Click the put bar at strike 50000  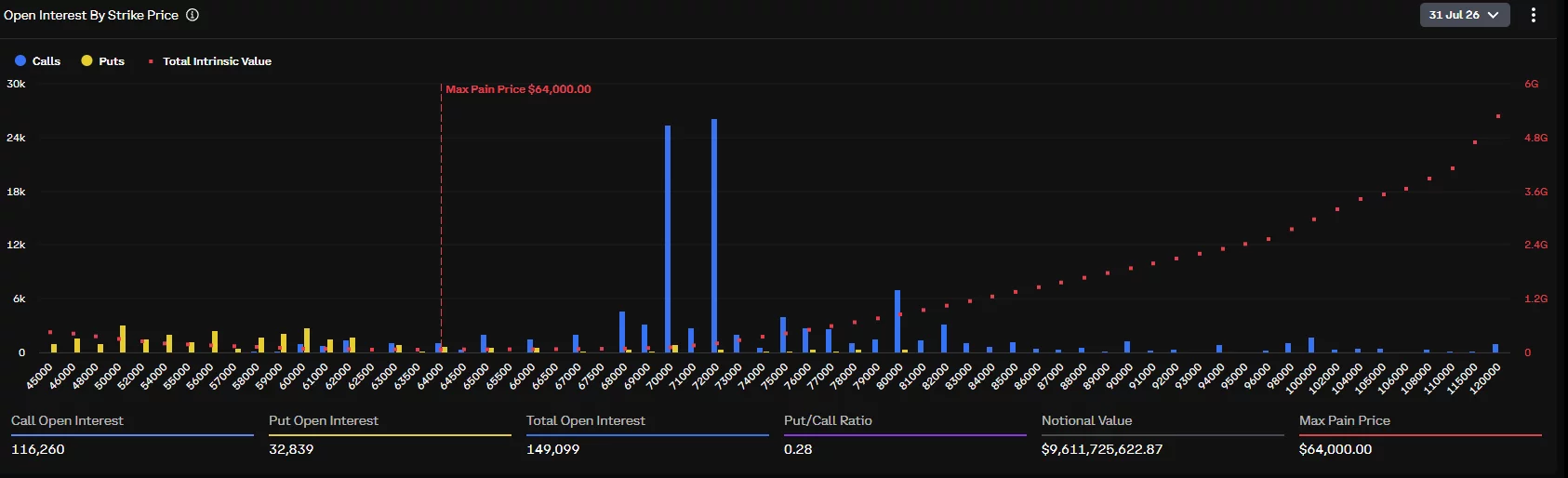point(123,339)
